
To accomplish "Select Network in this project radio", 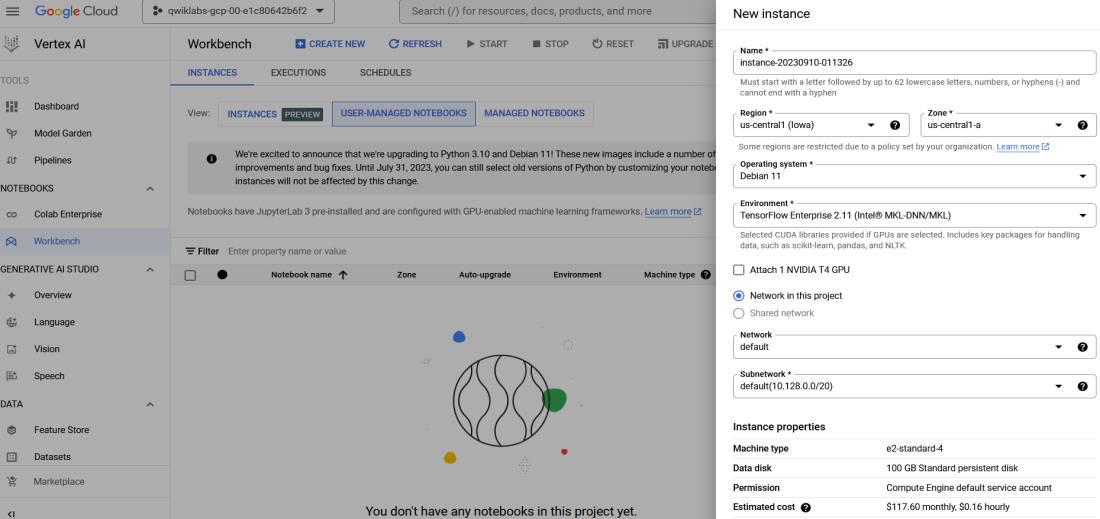I will coord(738,296).
